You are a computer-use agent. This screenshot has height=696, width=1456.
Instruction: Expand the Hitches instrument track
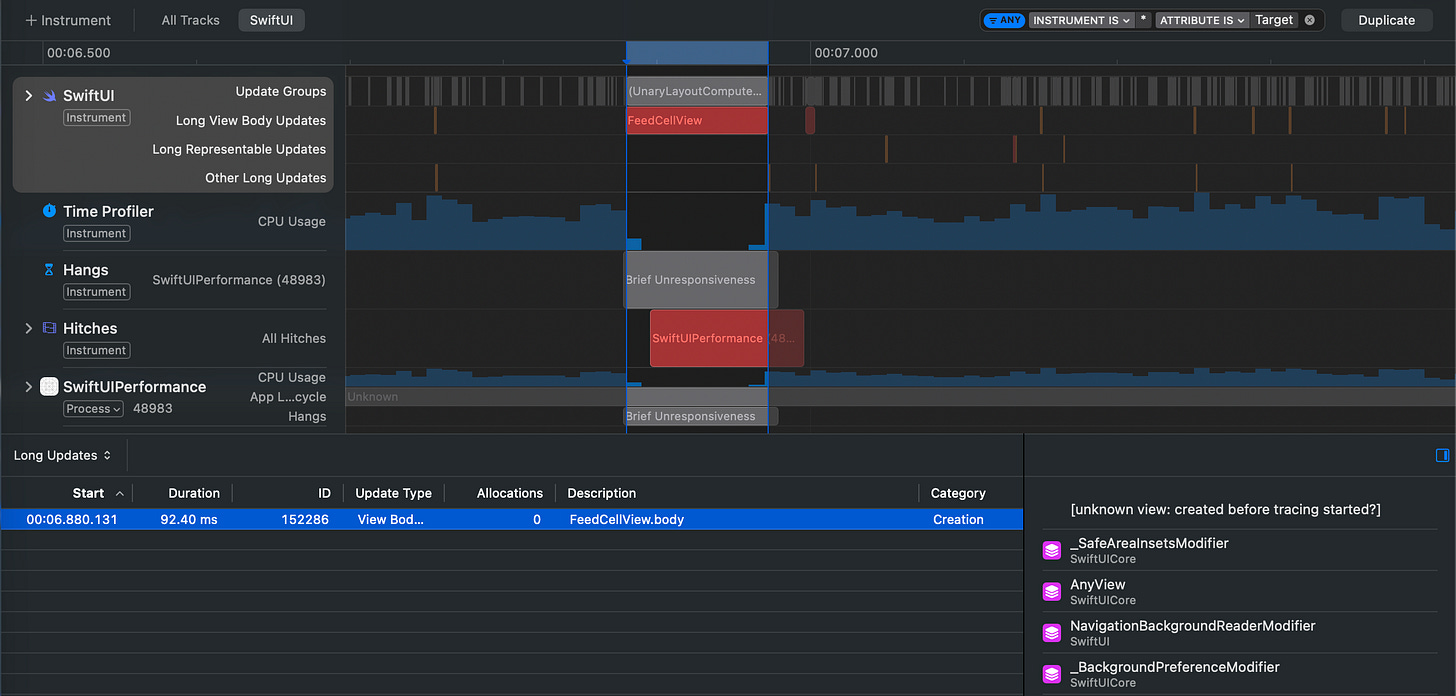pyautogui.click(x=29, y=328)
